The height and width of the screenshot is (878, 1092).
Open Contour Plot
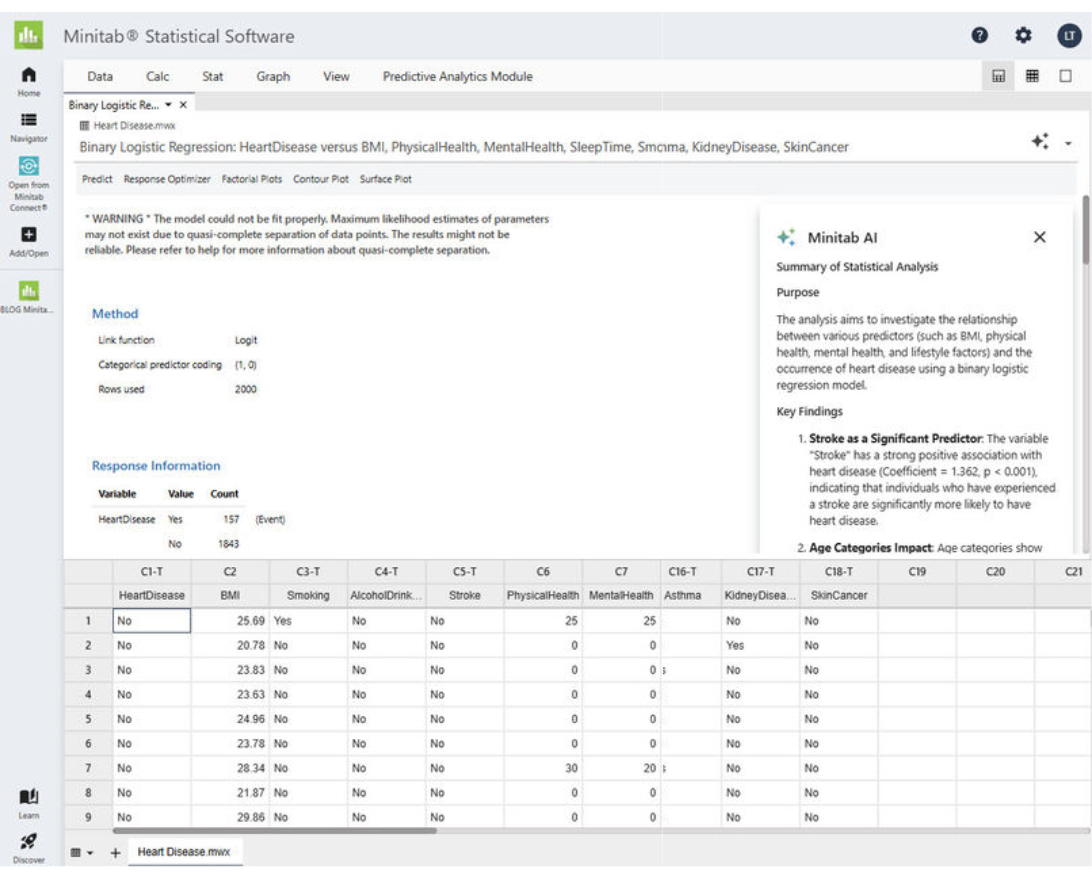point(320,179)
